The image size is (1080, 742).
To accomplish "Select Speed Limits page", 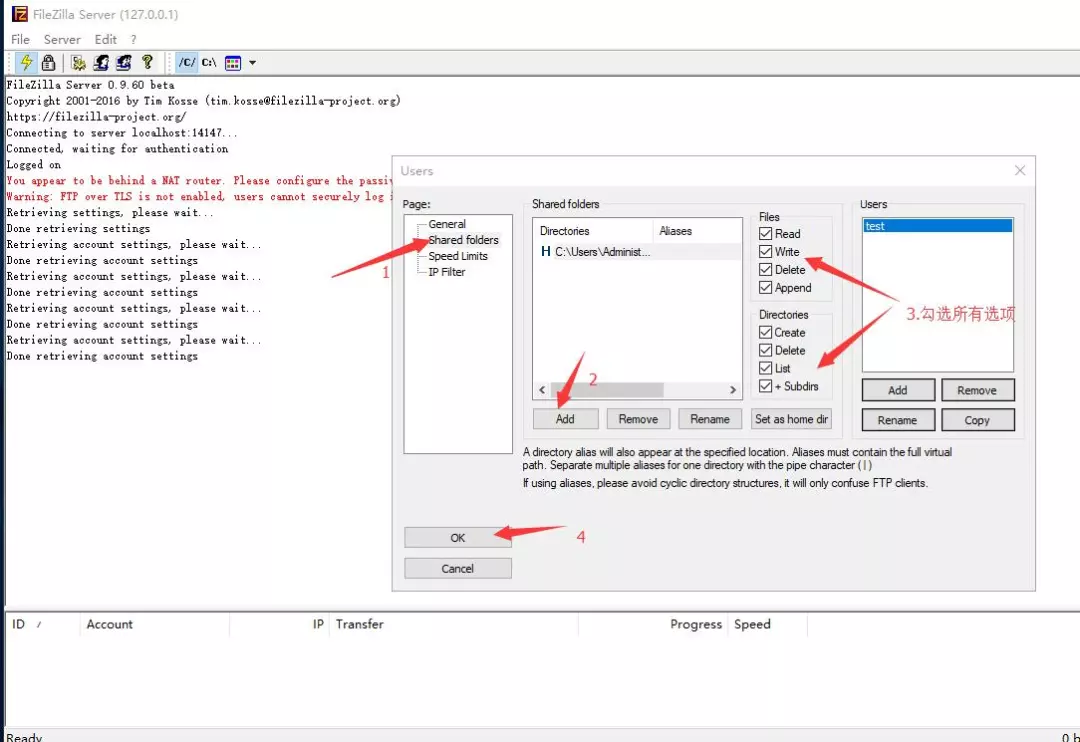I will click(458, 256).
